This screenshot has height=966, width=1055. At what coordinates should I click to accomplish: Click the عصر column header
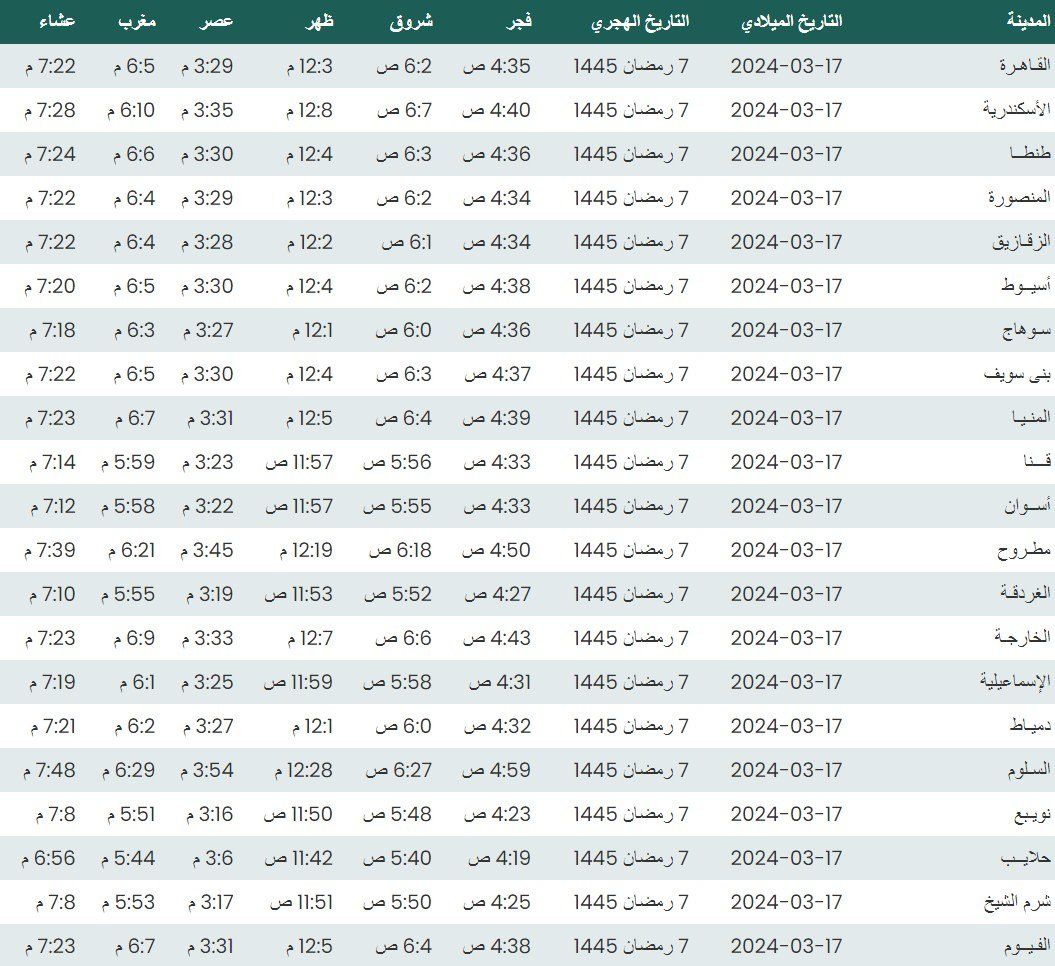(x=217, y=22)
